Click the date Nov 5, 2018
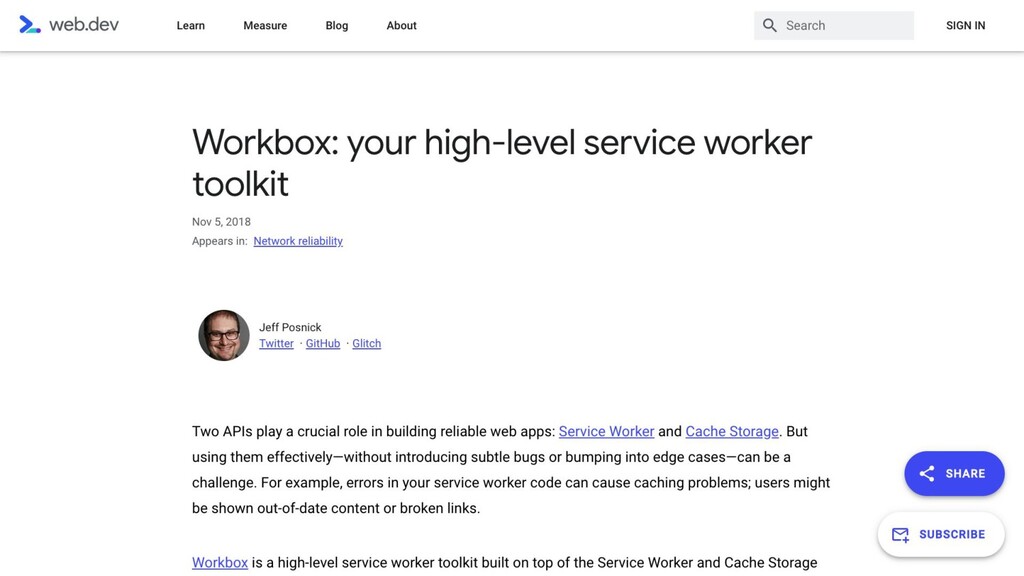 (x=221, y=222)
